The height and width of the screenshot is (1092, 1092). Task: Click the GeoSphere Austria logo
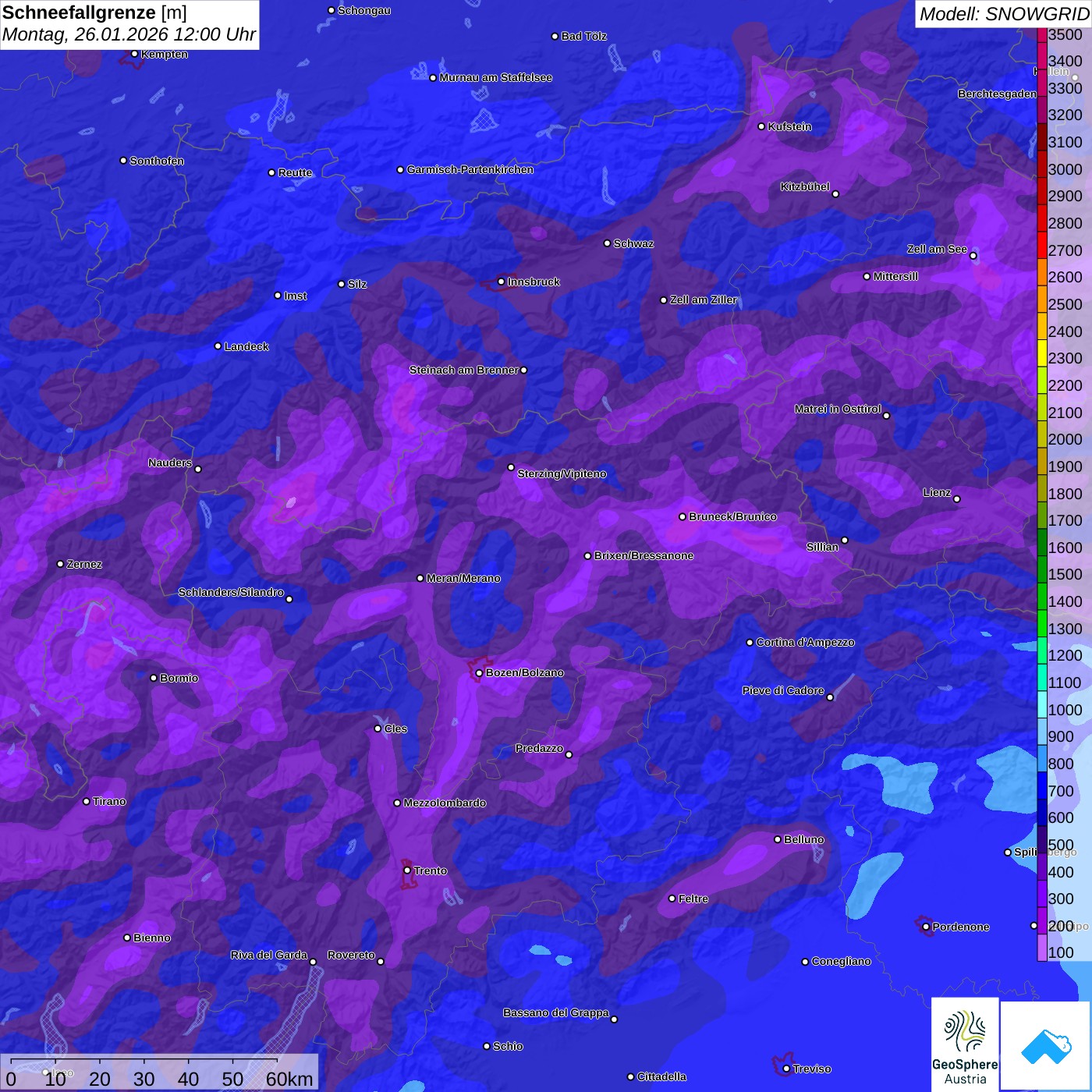tap(965, 1044)
